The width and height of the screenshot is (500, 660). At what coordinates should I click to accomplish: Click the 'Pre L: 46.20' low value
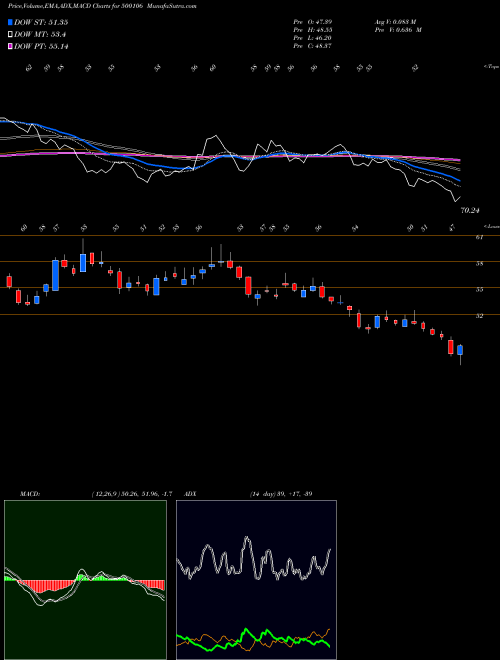(x=312, y=38)
